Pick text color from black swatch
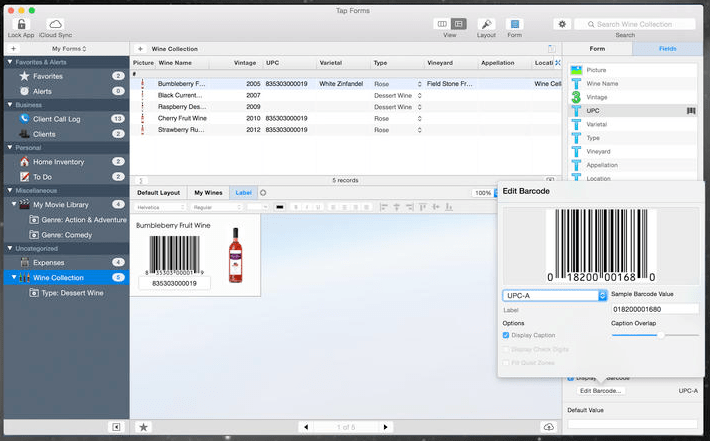710x441 pixels. coord(280,207)
